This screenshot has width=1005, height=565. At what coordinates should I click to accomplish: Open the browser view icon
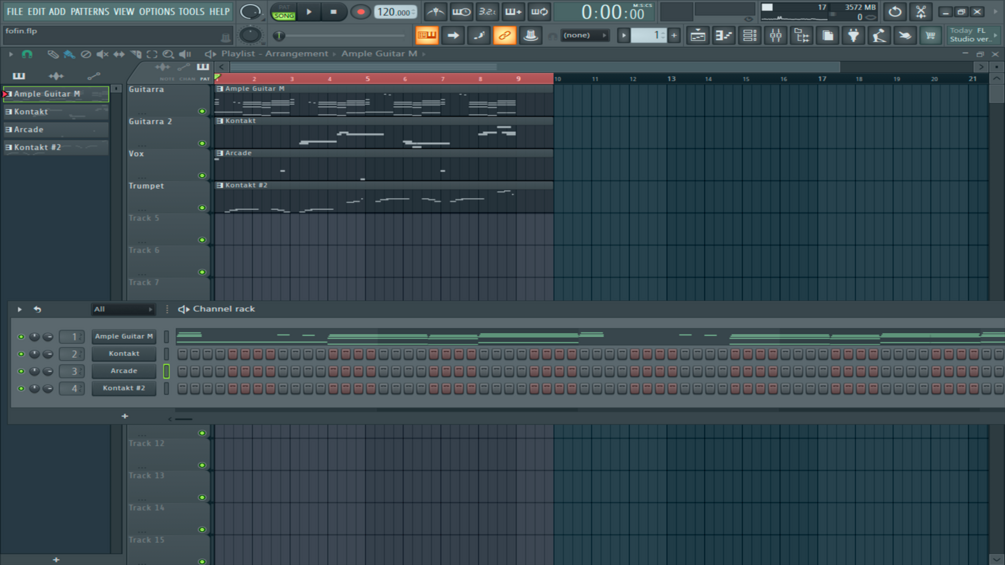coord(802,35)
